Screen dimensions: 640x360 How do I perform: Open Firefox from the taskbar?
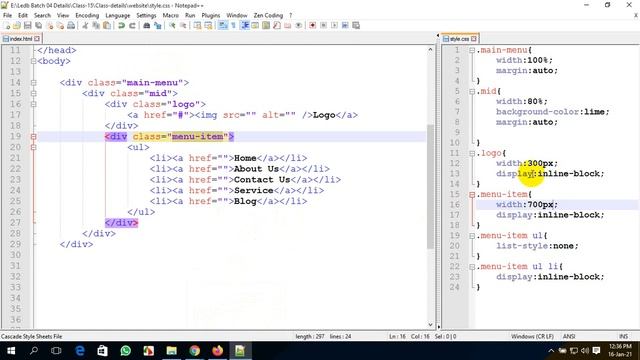pos(218,351)
